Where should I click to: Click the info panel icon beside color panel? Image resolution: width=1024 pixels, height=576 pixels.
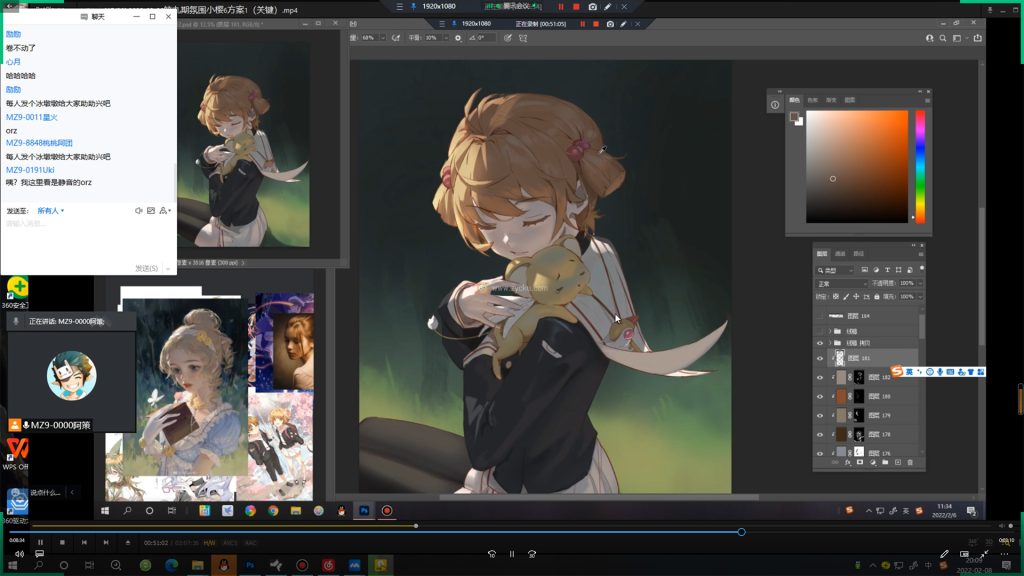pyautogui.click(x=775, y=104)
